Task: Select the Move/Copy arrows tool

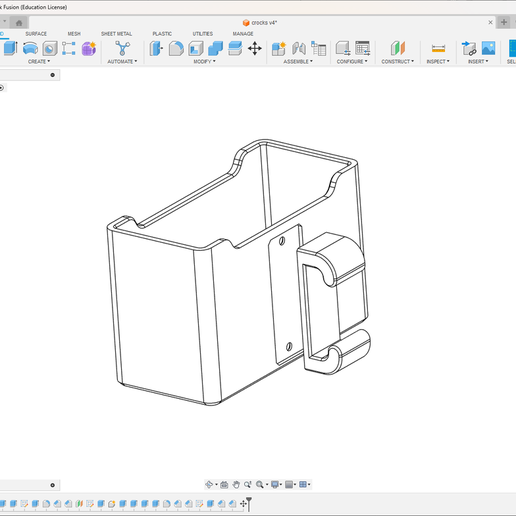Action: 255,48
